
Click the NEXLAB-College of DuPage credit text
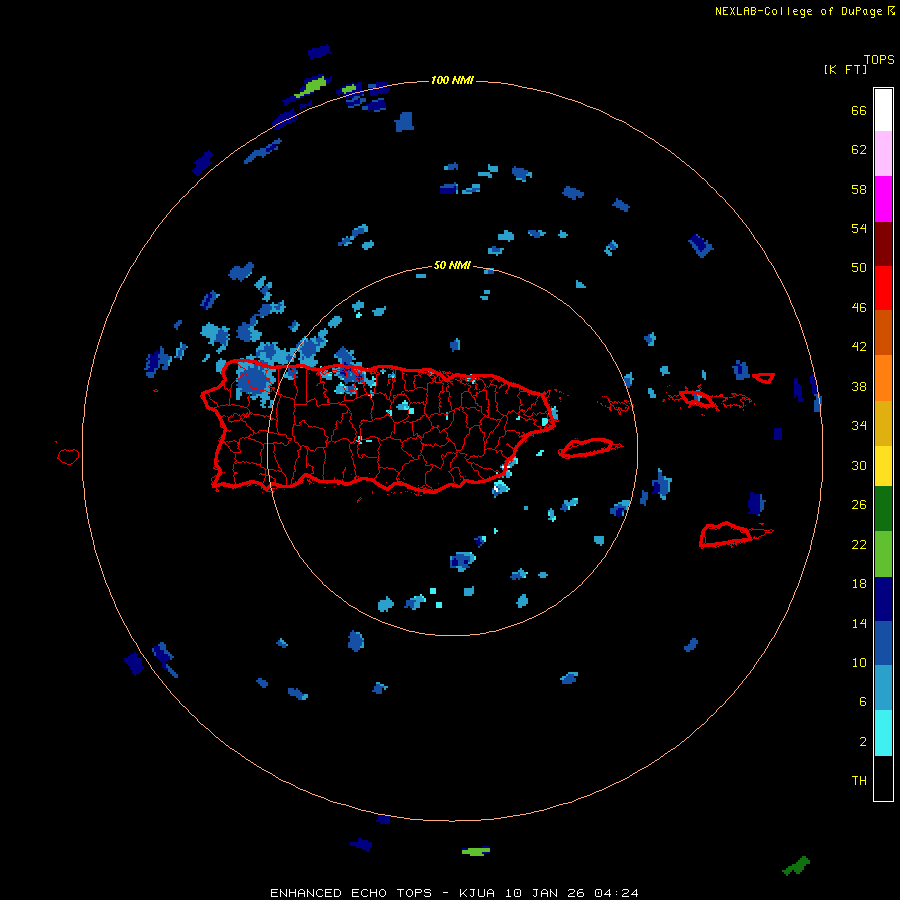[x=798, y=11]
